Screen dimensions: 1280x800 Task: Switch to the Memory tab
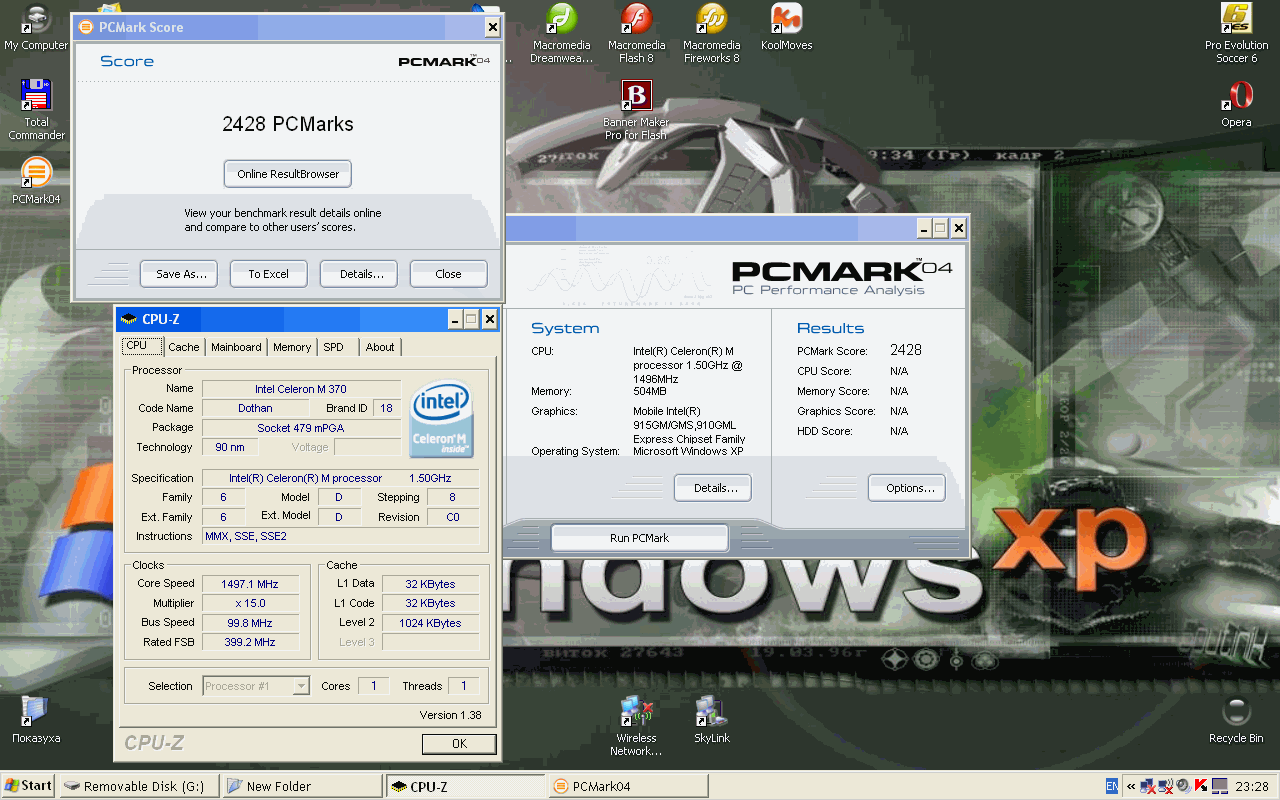(292, 347)
